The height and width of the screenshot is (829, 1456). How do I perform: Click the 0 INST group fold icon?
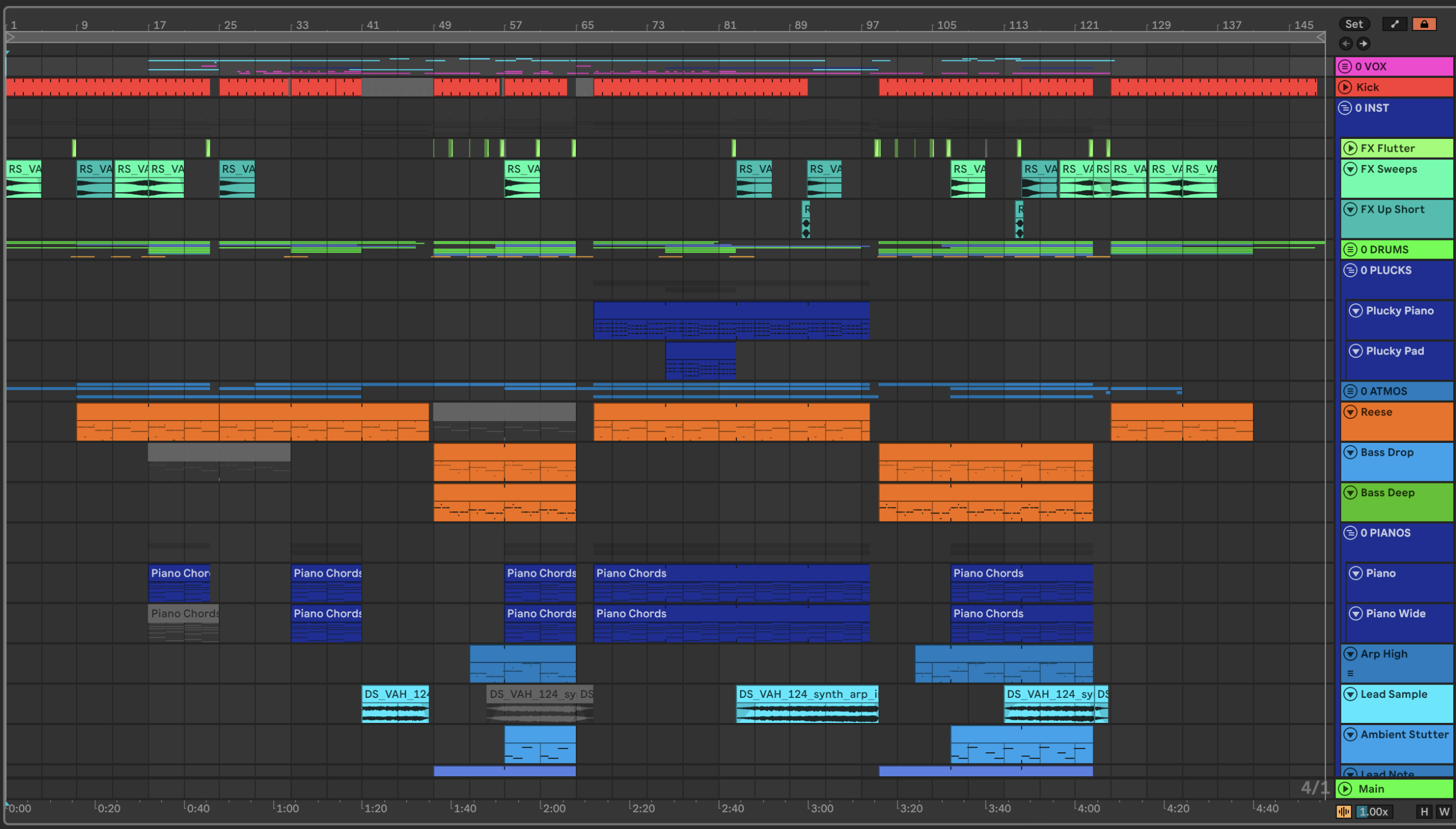pos(1344,108)
